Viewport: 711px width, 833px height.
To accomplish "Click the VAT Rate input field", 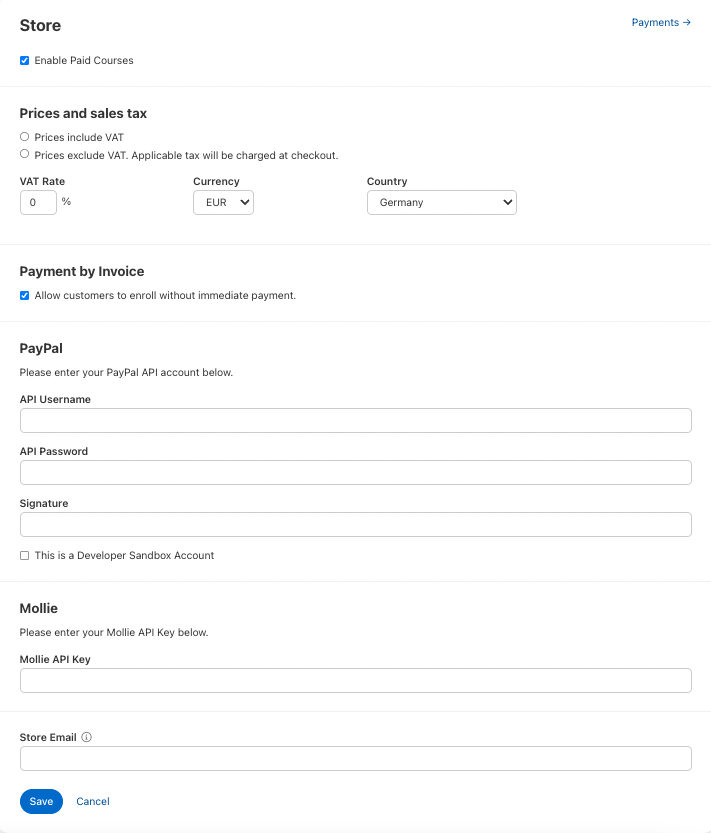I will (x=38, y=203).
